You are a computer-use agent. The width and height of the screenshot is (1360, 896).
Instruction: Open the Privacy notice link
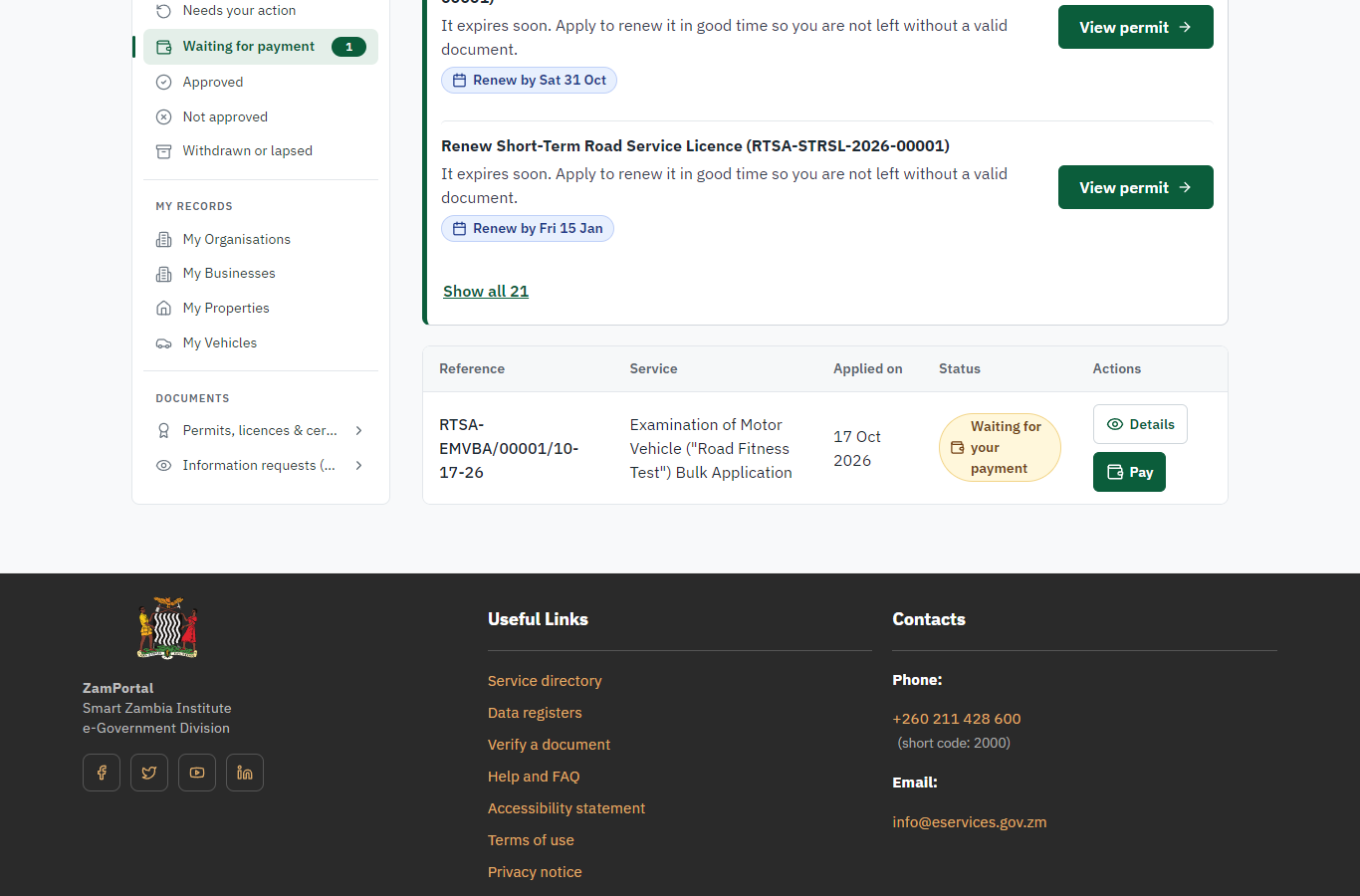(x=535, y=872)
